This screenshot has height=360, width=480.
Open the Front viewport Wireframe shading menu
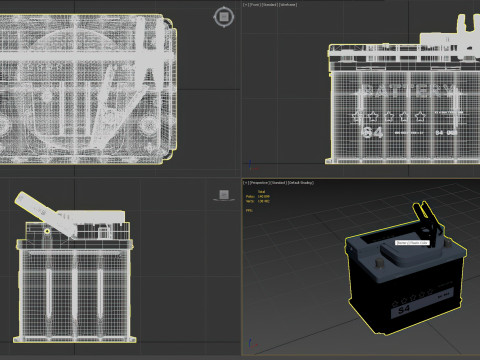[288, 5]
